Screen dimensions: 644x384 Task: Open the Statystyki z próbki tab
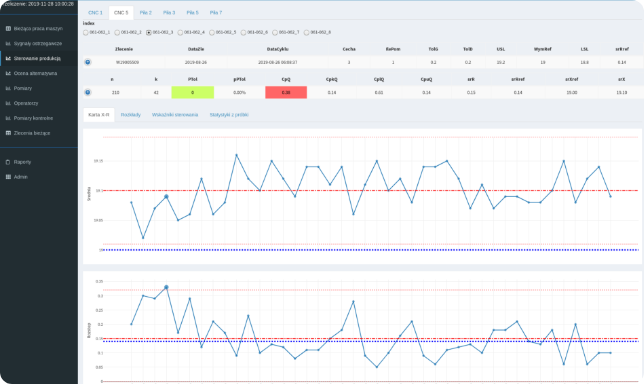[229, 115]
